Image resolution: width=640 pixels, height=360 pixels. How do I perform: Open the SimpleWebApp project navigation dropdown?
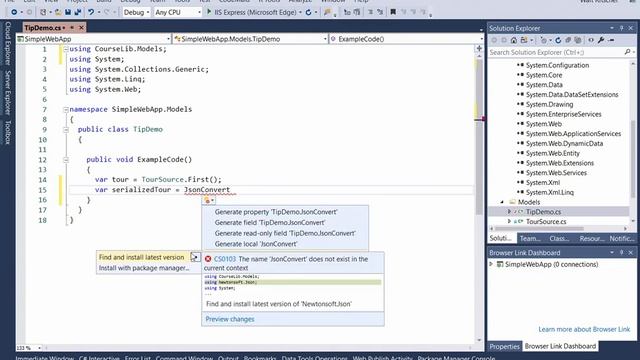click(93, 39)
